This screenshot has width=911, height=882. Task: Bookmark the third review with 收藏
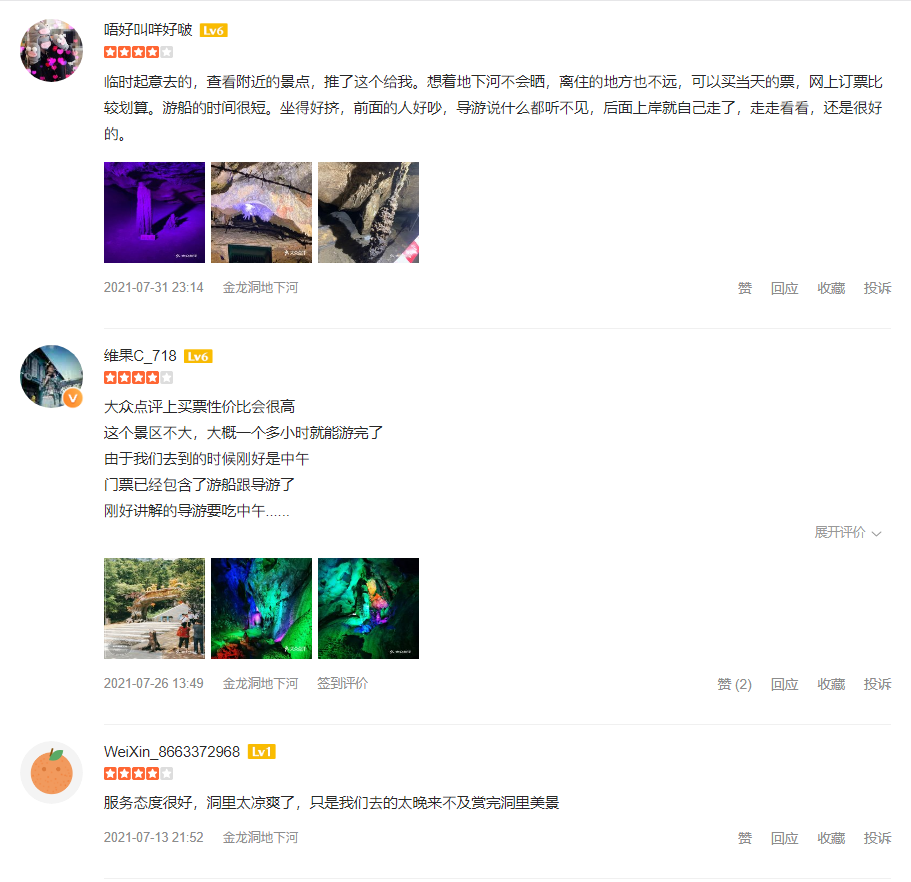(x=831, y=838)
